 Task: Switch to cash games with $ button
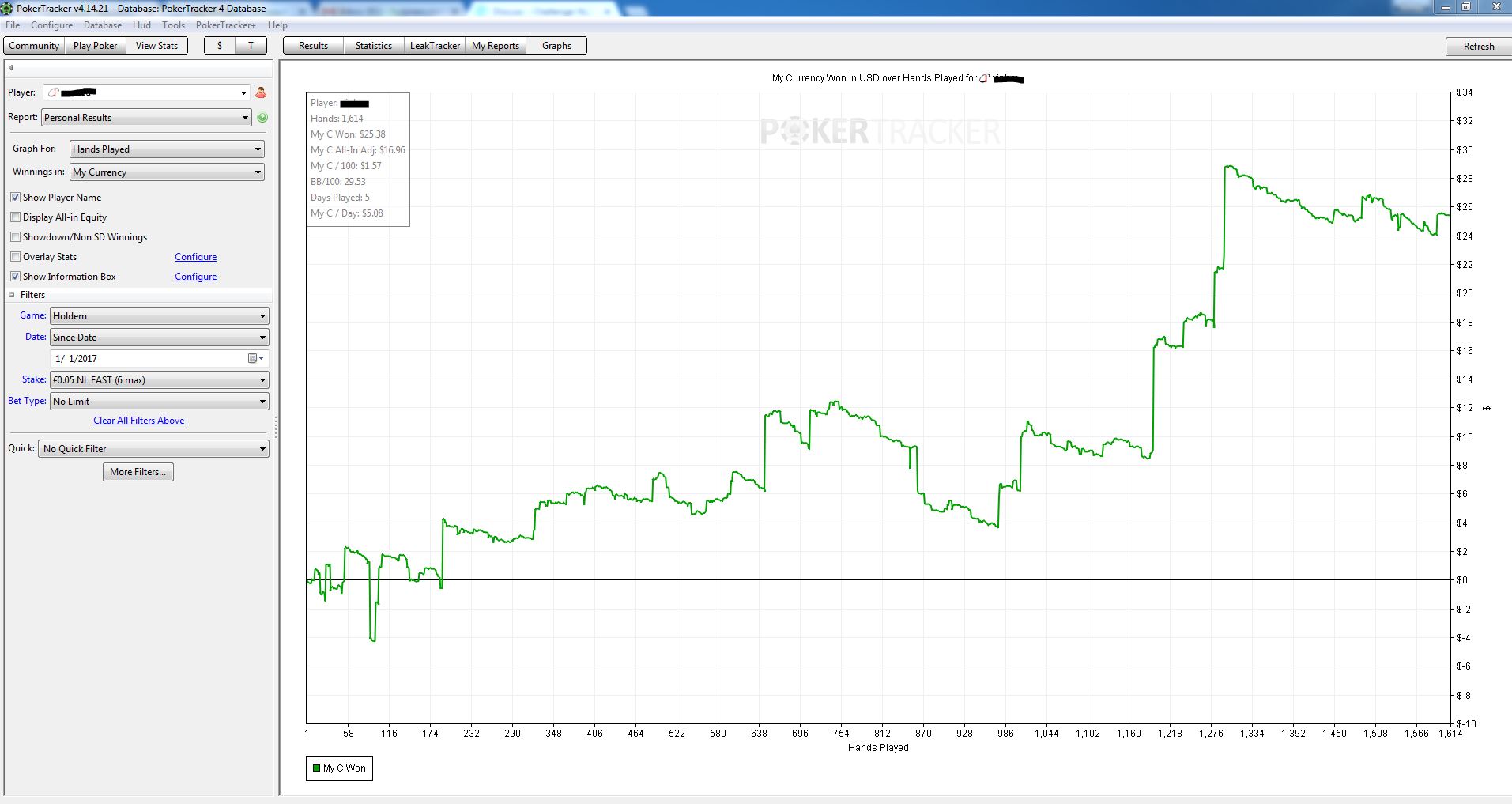click(220, 46)
